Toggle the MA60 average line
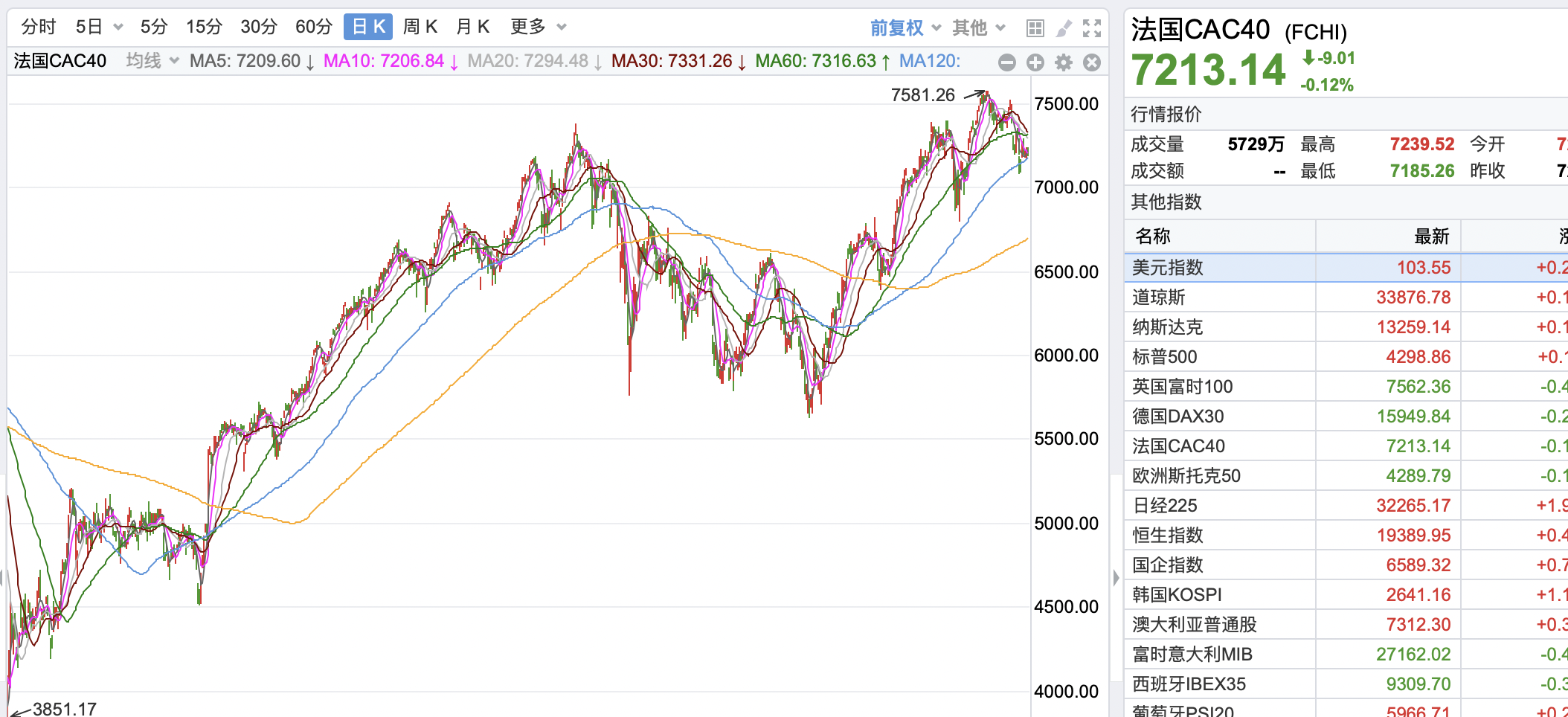The height and width of the screenshot is (717, 1568). tap(822, 61)
